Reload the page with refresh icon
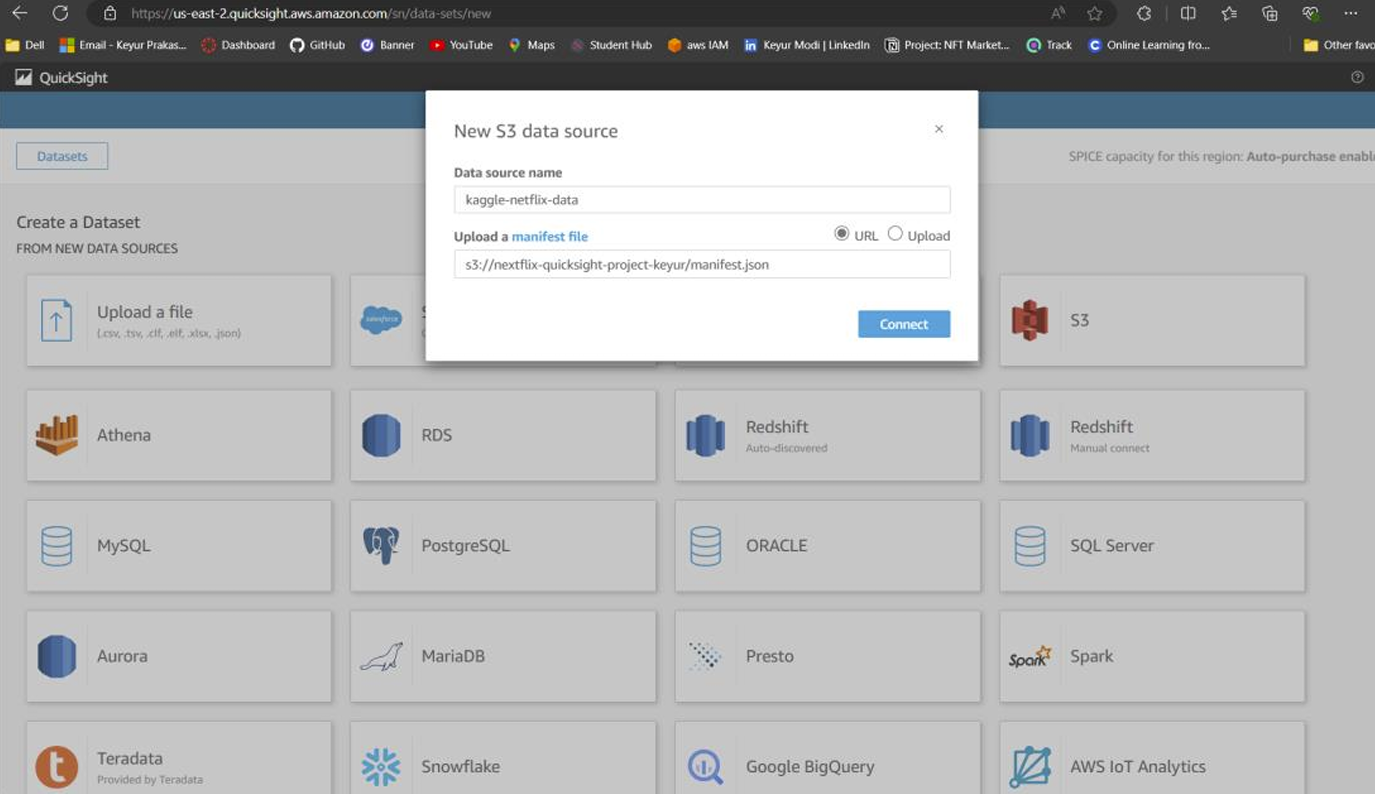This screenshot has height=794, width=1375. pyautogui.click(x=60, y=14)
